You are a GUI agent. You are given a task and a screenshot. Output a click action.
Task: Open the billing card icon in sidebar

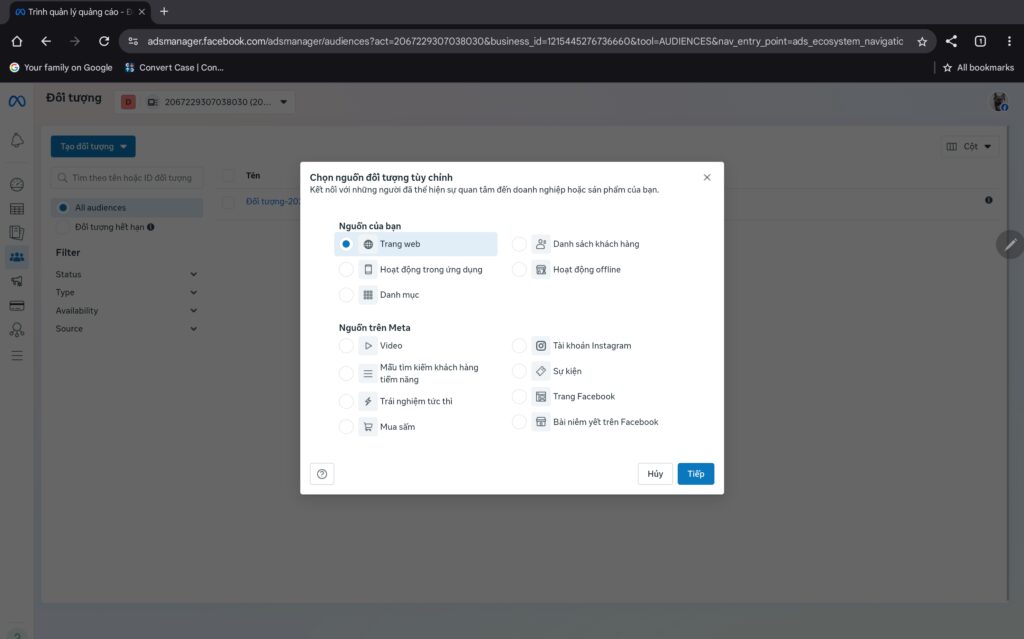pos(16,305)
